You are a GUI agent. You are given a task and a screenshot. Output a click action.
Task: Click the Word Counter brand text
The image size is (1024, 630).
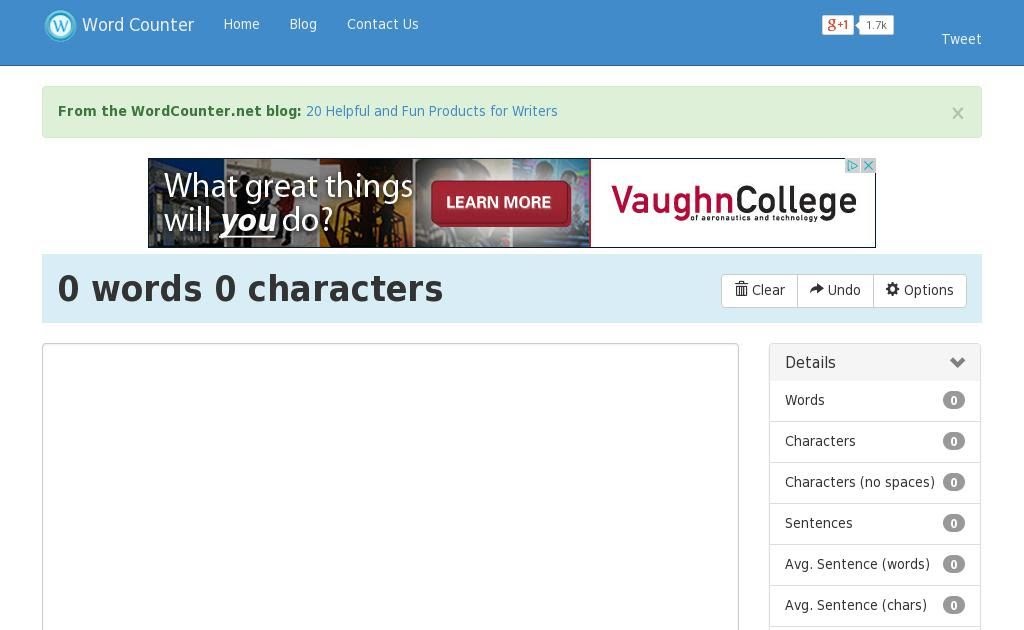(138, 25)
